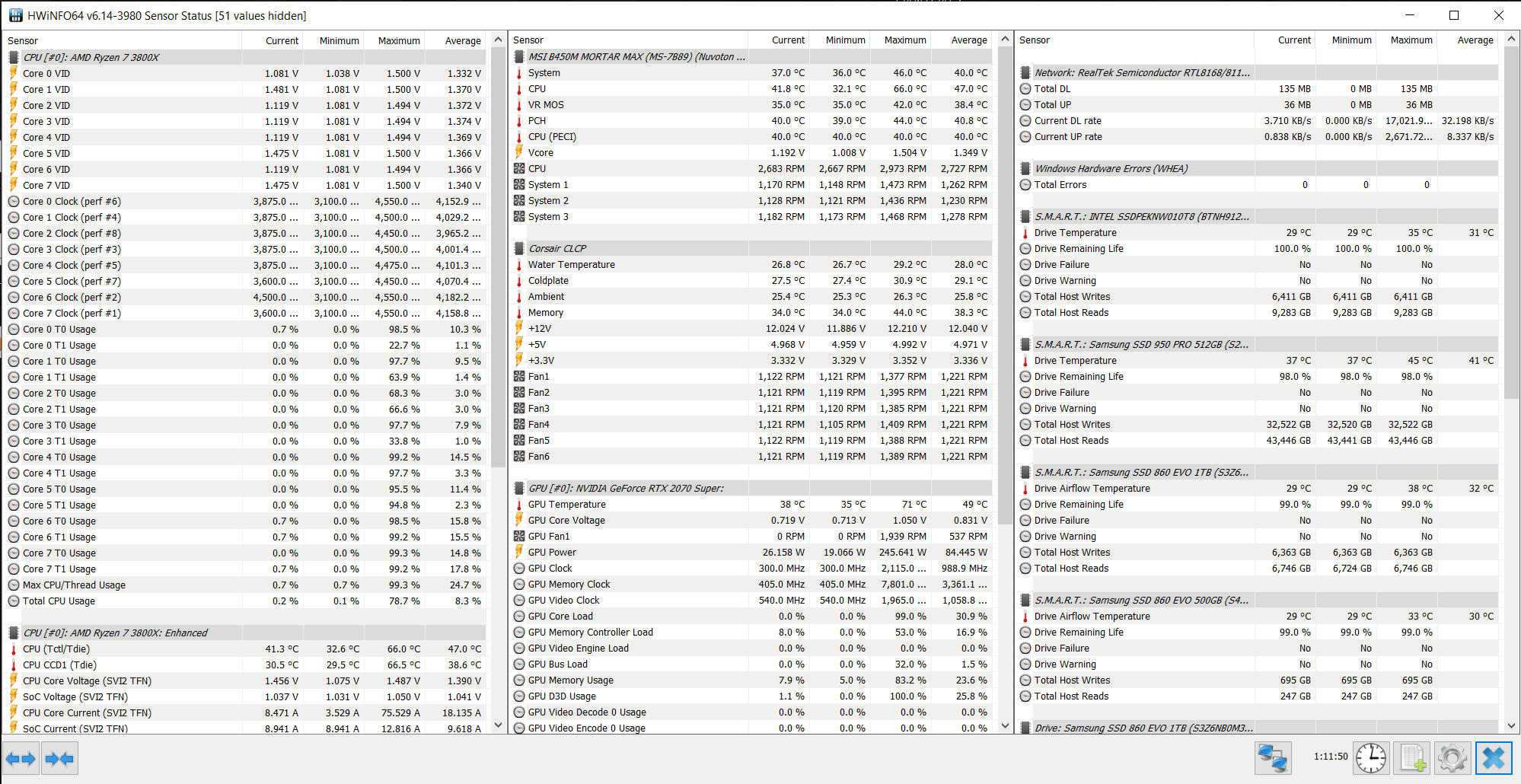Click right panel scrollbar down arrow
This screenshot has height=784, width=1521.
(x=1512, y=725)
